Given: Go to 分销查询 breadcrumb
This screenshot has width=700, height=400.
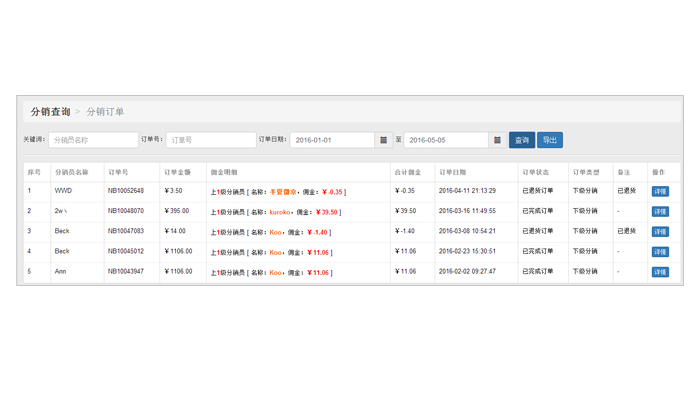Looking at the screenshot, I should click(50, 112).
